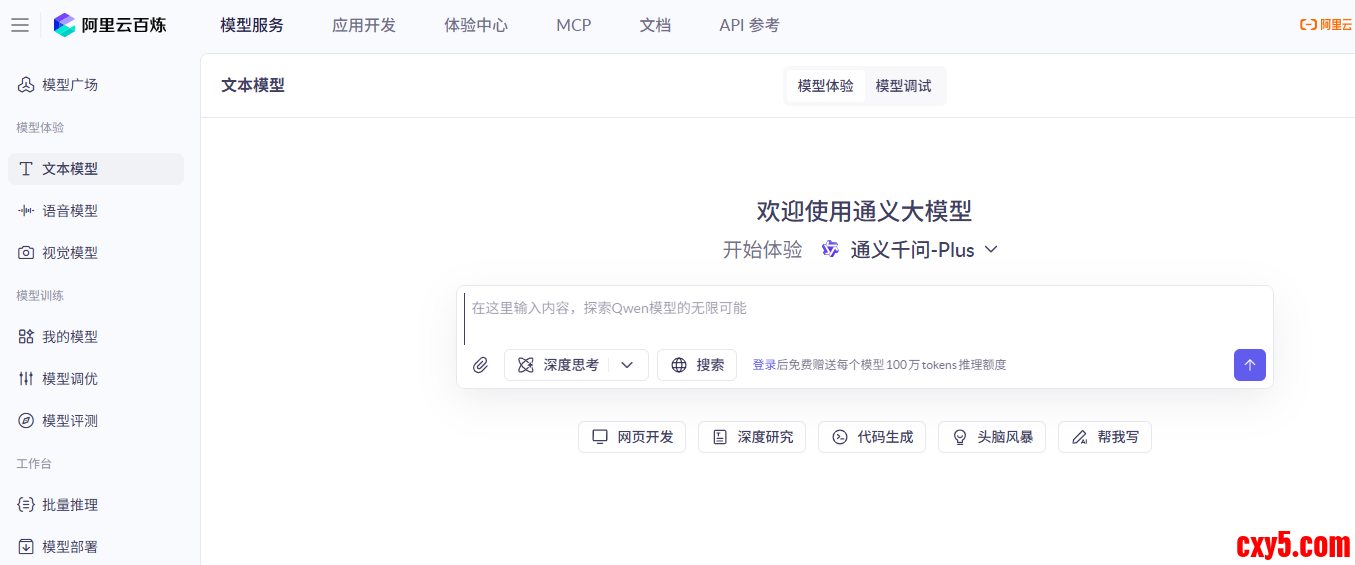1355x565 pixels.
Task: Click the 文本模型 T icon
Action: tap(26, 169)
